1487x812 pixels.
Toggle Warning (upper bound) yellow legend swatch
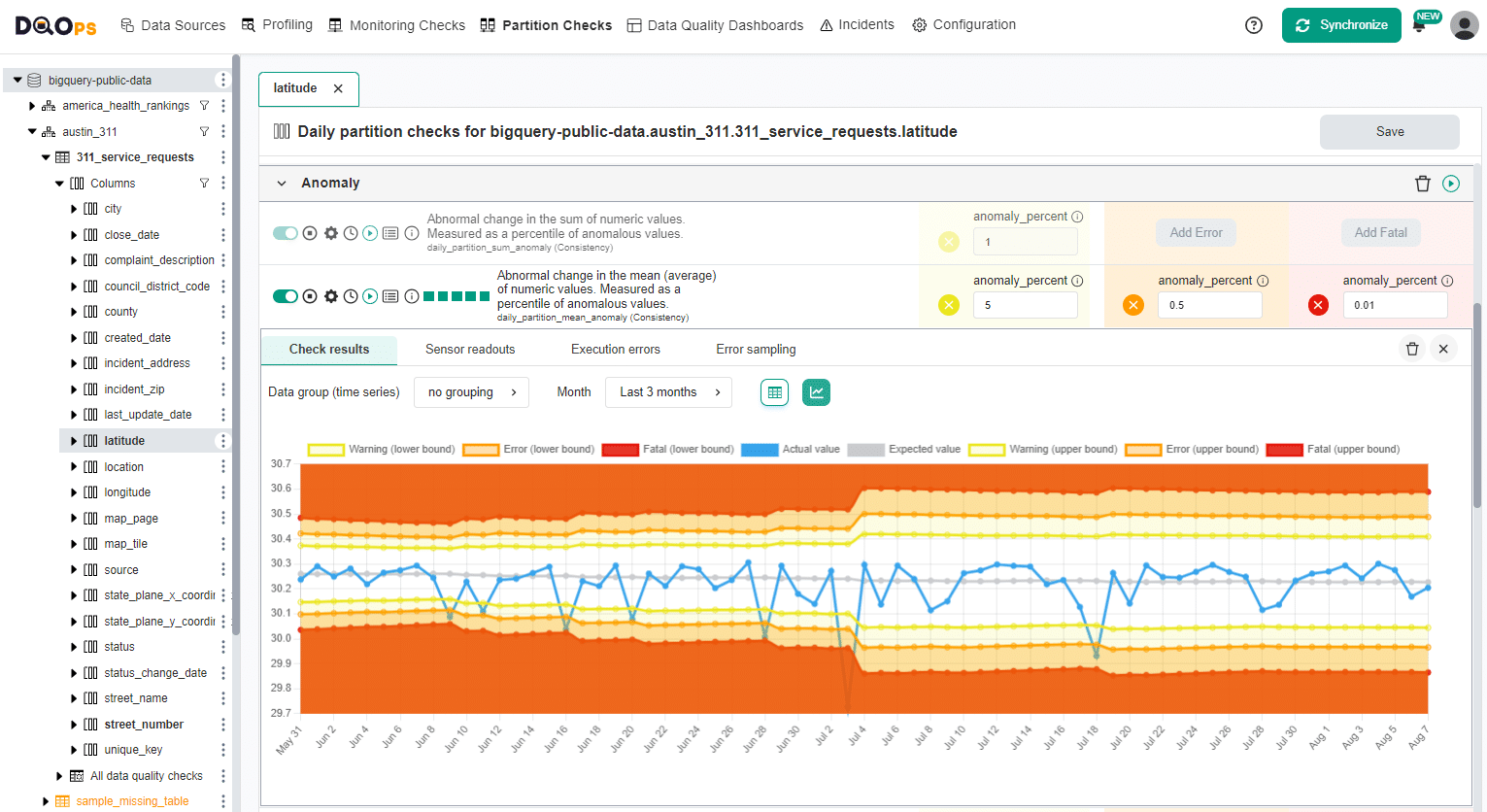point(986,450)
